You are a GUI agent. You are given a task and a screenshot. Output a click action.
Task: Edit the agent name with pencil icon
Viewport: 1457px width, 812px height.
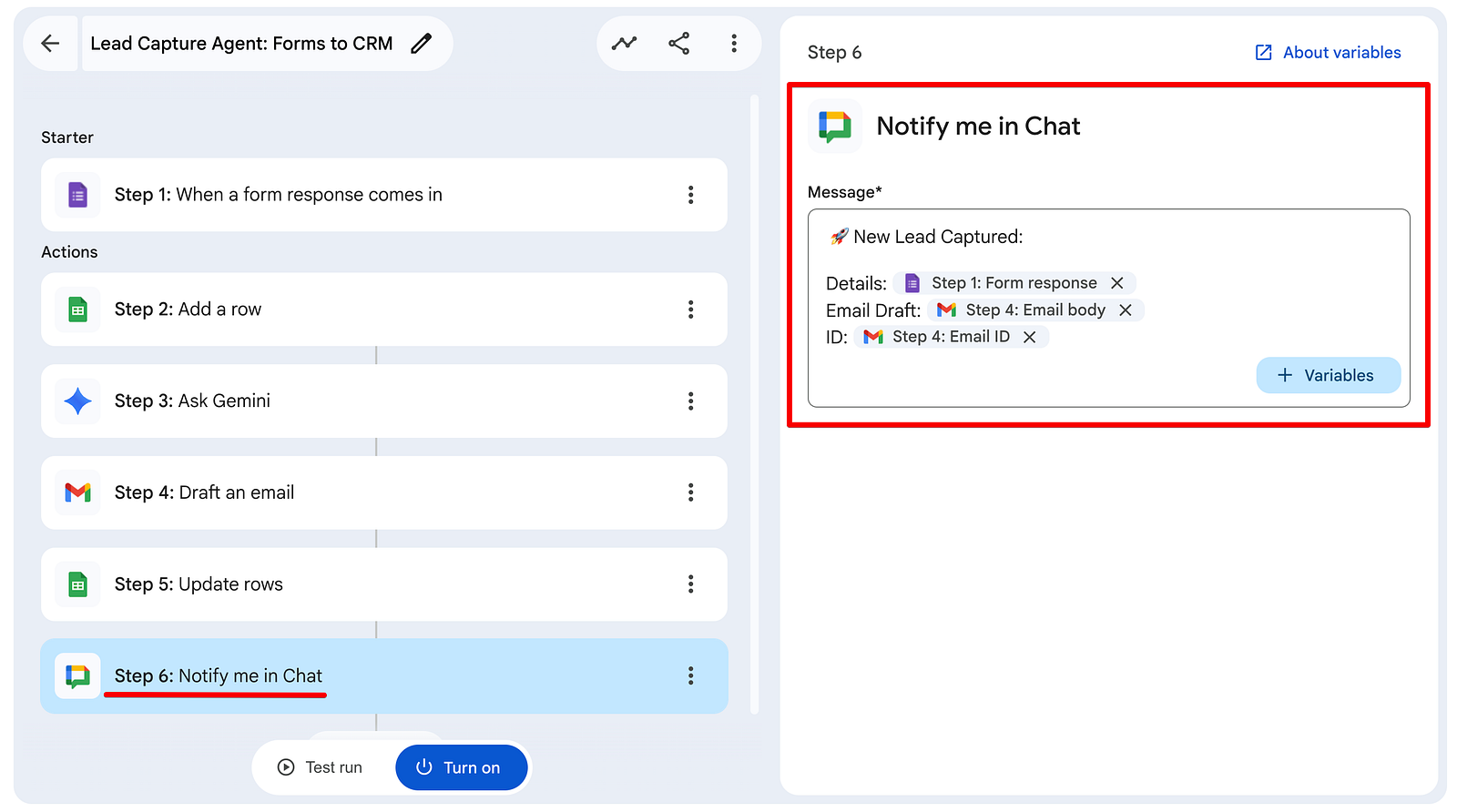coord(422,43)
